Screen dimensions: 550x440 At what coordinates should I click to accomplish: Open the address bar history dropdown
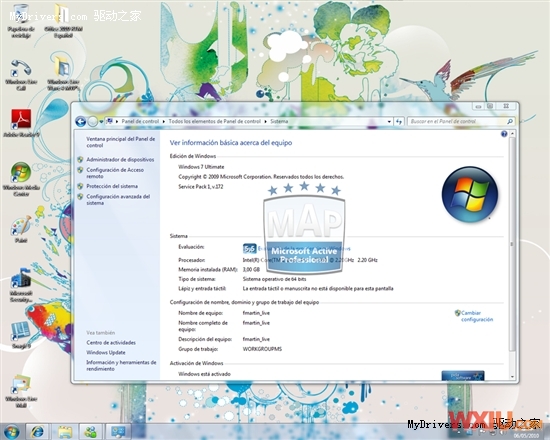click(x=389, y=121)
